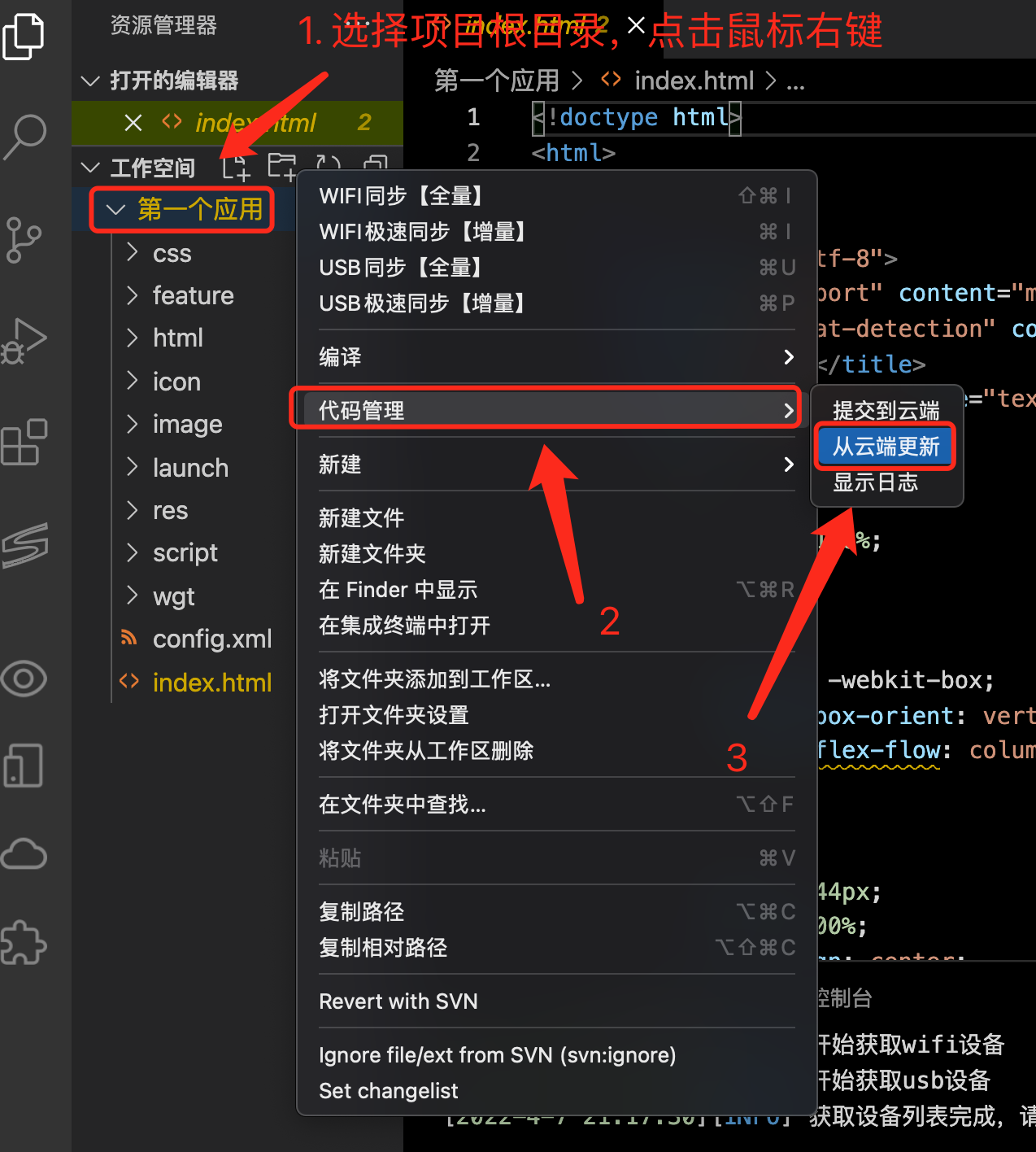Image resolution: width=1036 pixels, height=1152 pixels.
Task: Open the puzzle piece plugin icon
Action: pyautogui.click(x=24, y=943)
